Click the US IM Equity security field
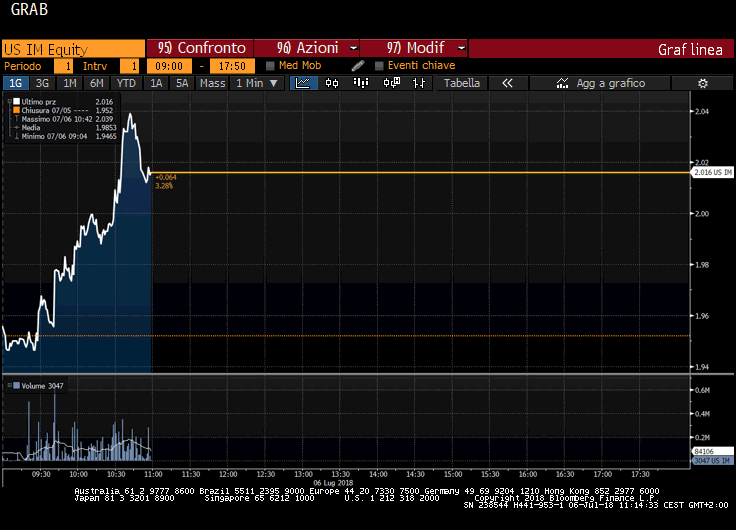The height and width of the screenshot is (530, 736). pyautogui.click(x=73, y=49)
